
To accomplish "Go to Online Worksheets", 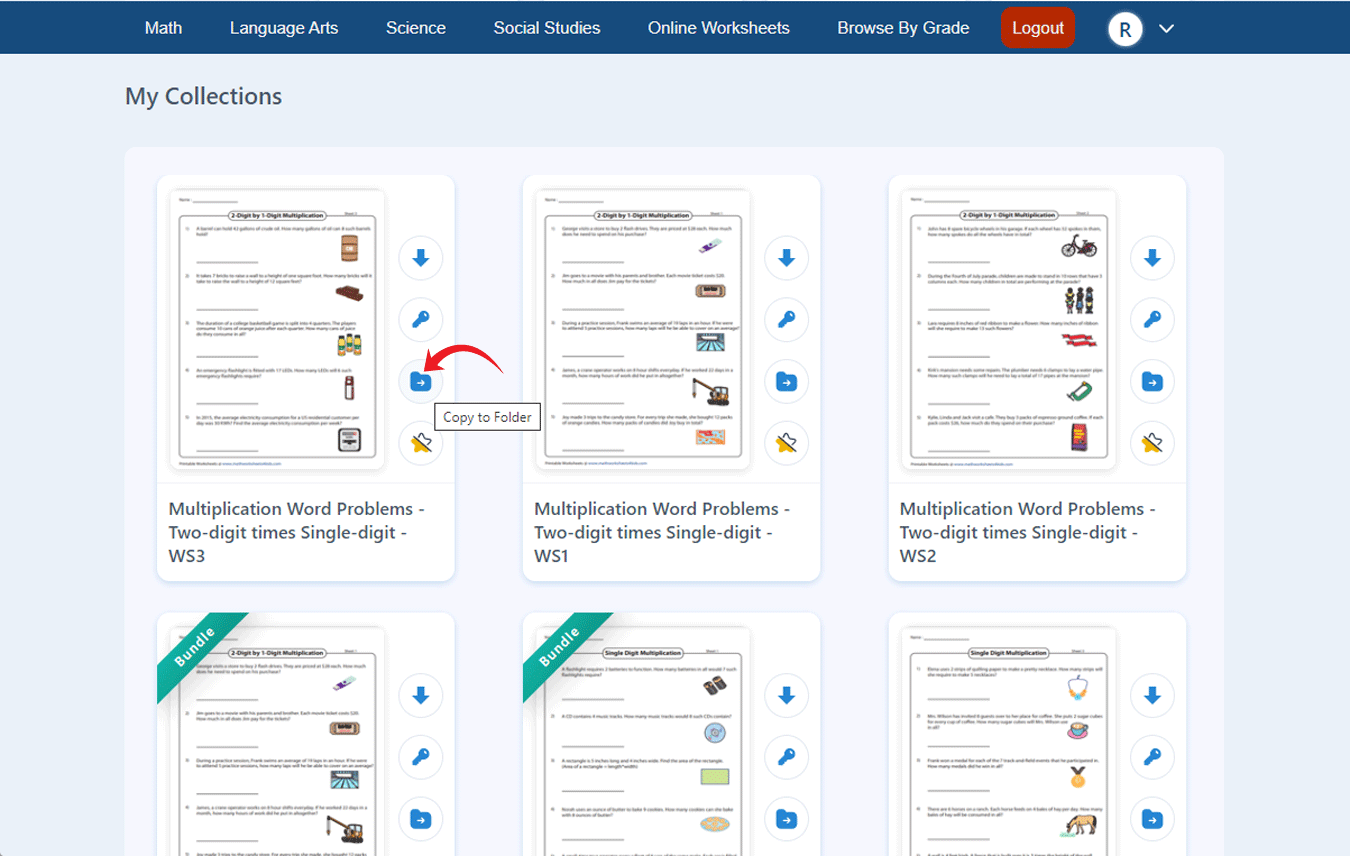I will (x=719, y=28).
